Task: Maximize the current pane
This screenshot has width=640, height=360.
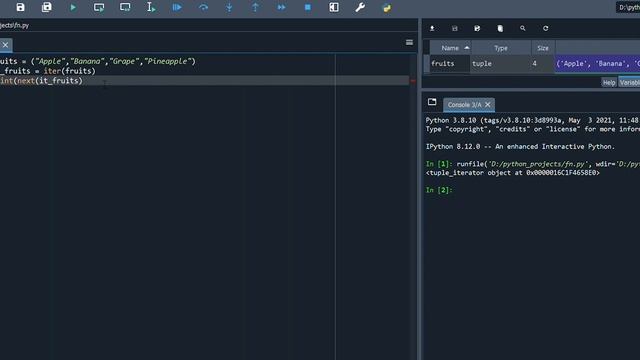Action: [x=334, y=7]
